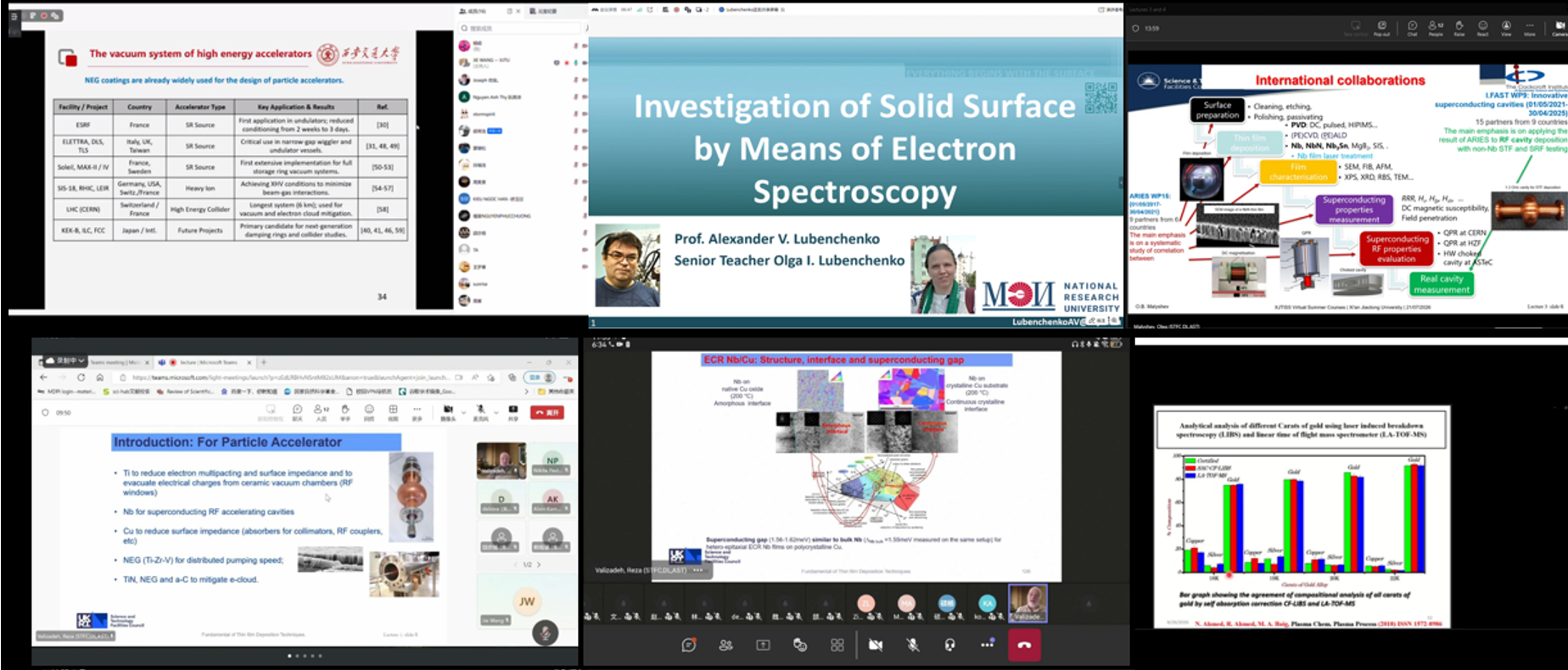
Task: Go to next participant page beside 1/2
Action: (x=539, y=564)
